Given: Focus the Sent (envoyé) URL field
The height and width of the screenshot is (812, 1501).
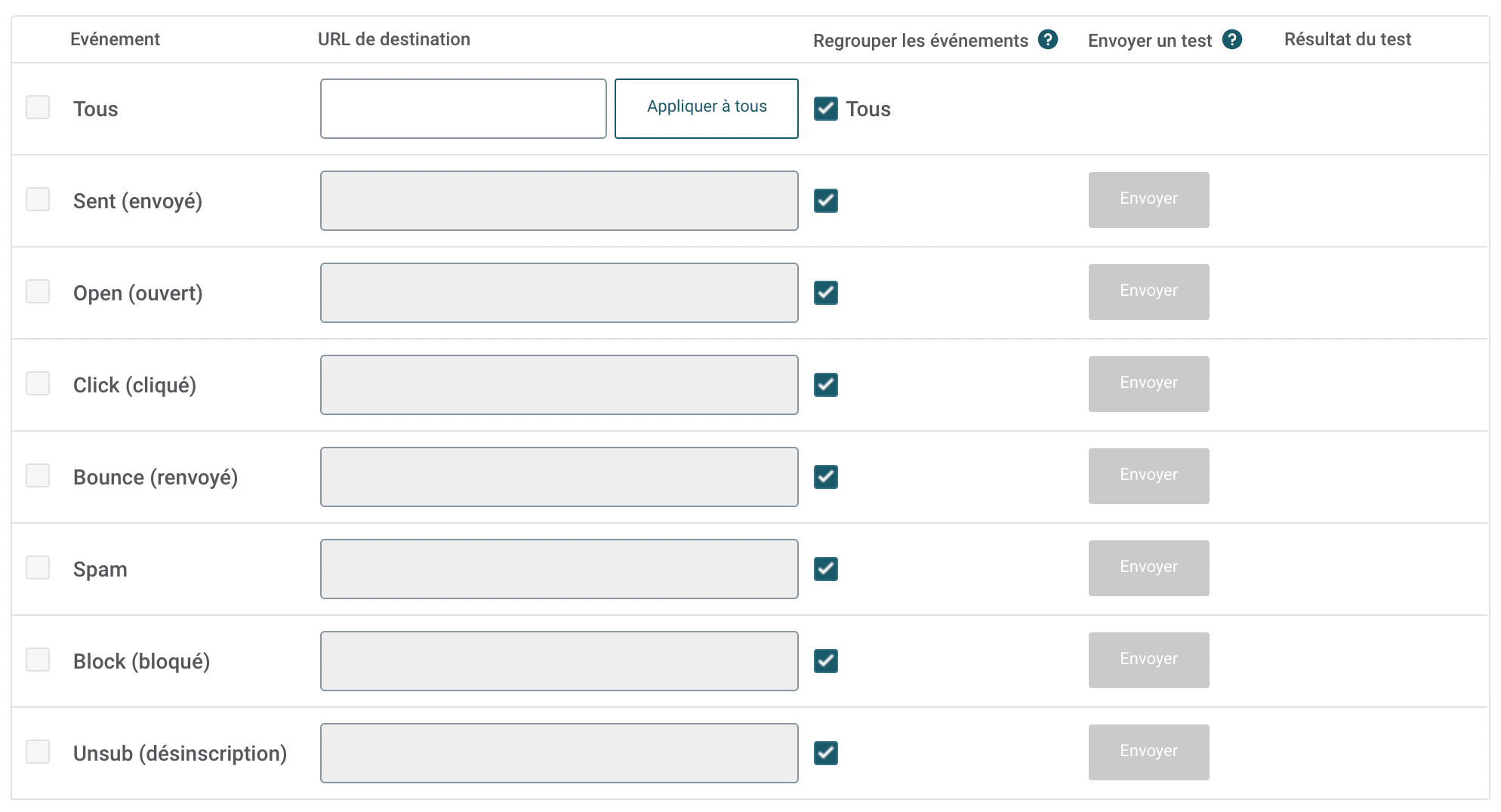Looking at the screenshot, I should tap(559, 201).
